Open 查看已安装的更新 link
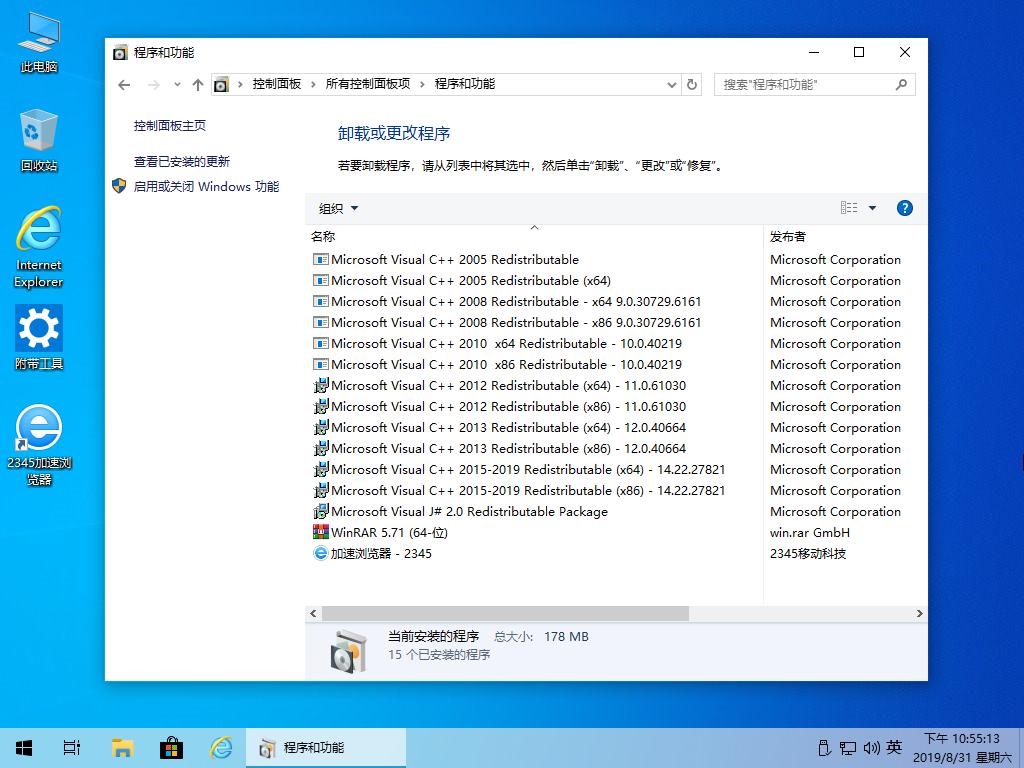The image size is (1024, 768). (182, 161)
